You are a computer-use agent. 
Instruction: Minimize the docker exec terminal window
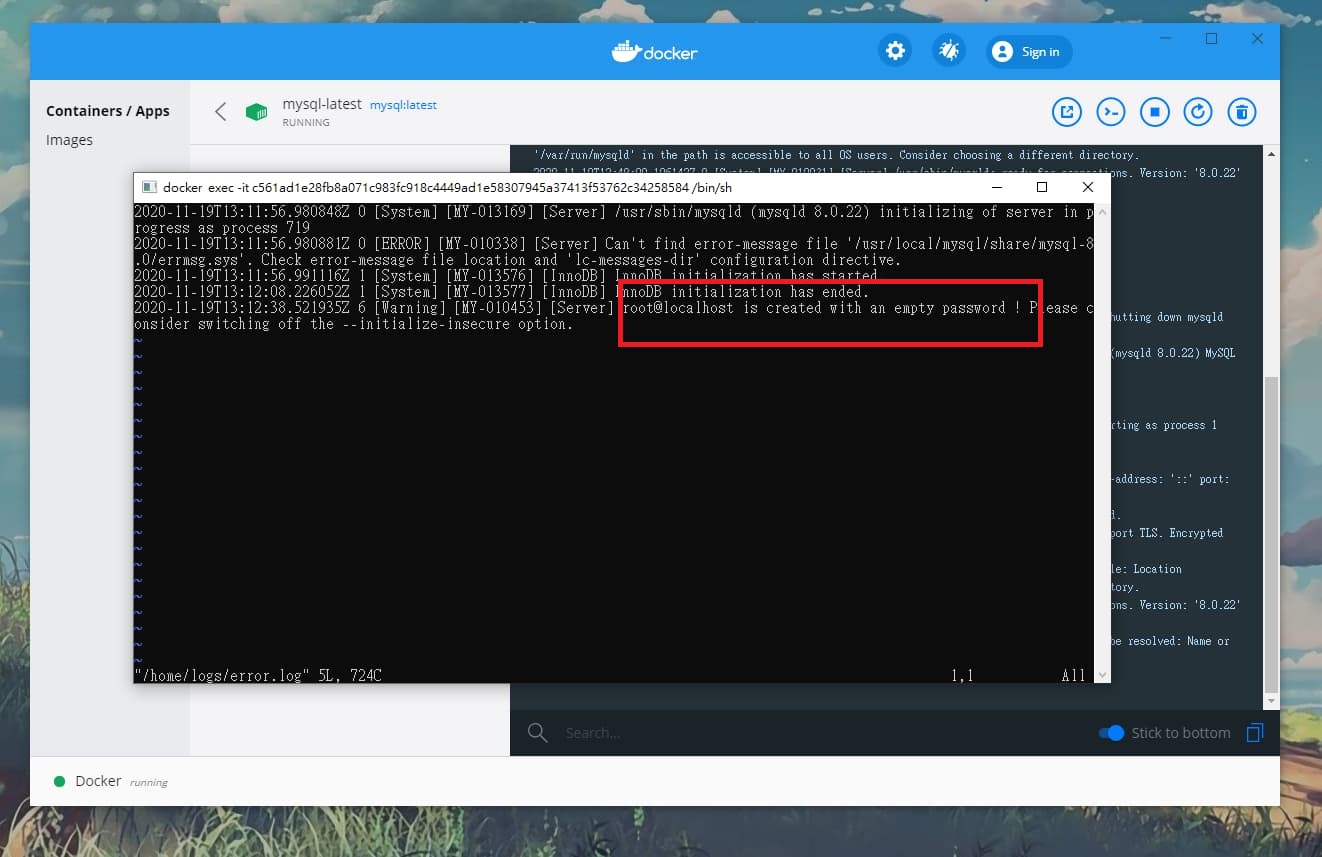996,187
